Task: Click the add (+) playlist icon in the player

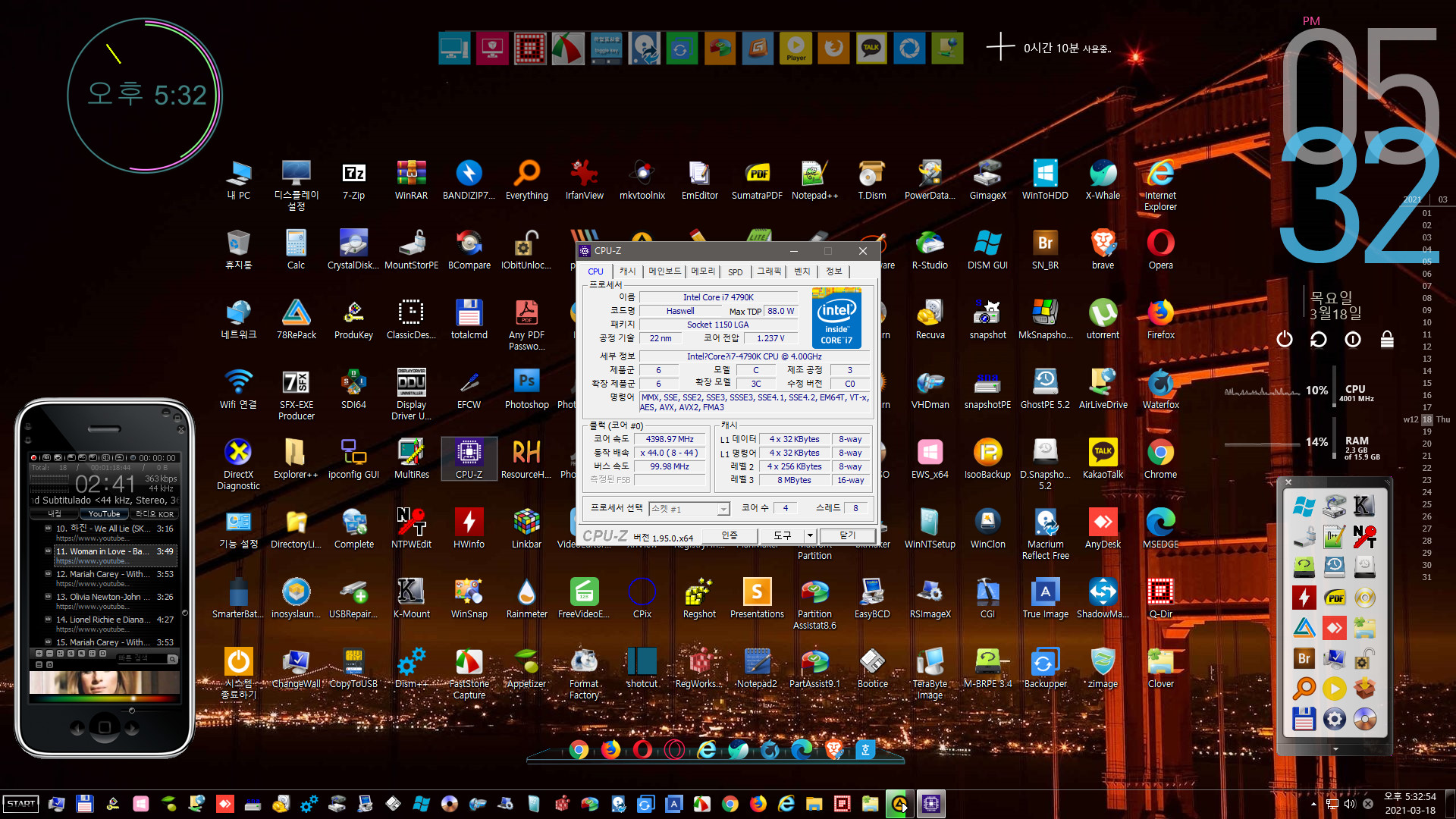Action: click(x=39, y=653)
